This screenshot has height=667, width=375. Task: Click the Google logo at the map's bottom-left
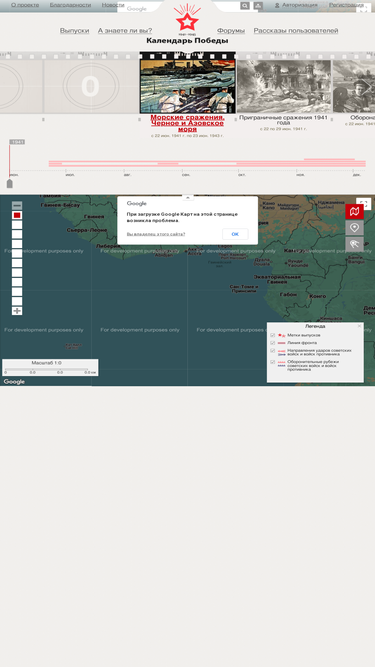click(x=14, y=382)
